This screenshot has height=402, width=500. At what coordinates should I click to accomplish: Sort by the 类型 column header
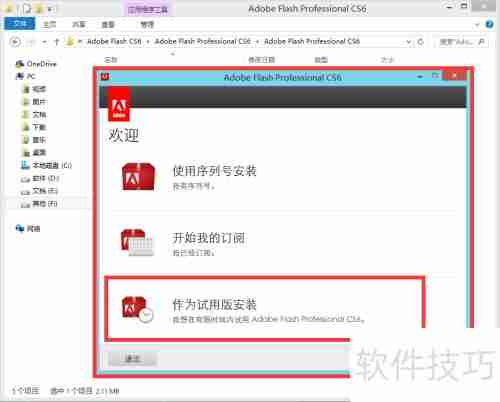tap(321, 60)
